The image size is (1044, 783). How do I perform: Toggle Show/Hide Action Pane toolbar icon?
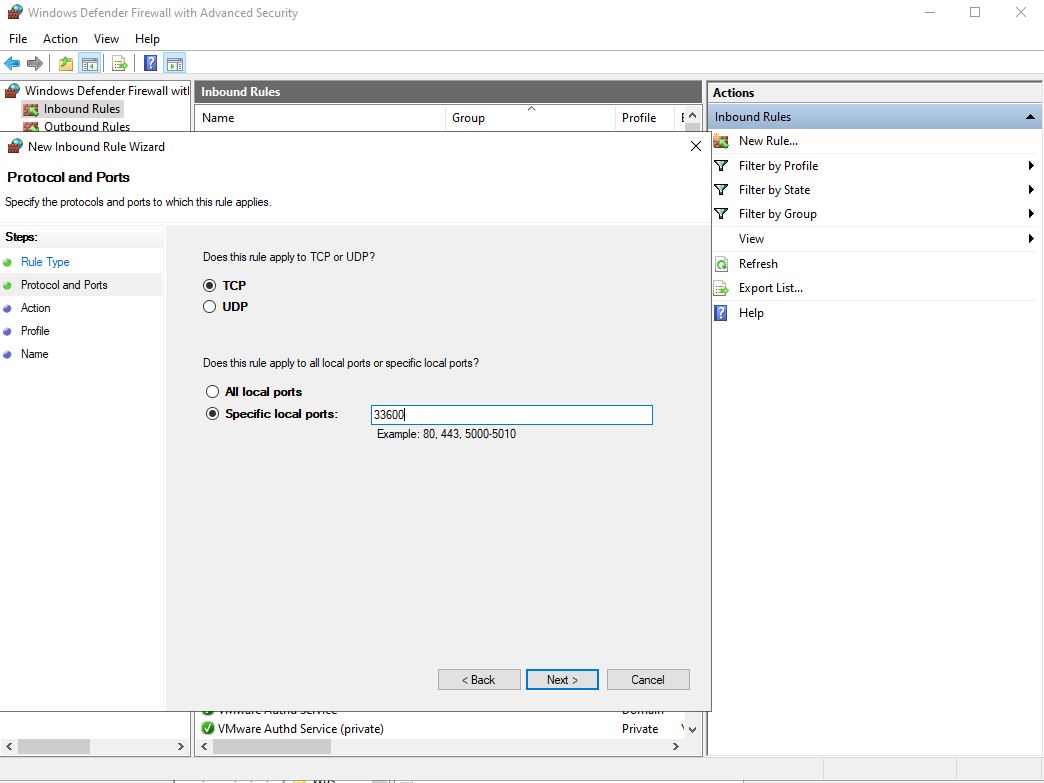coord(174,64)
